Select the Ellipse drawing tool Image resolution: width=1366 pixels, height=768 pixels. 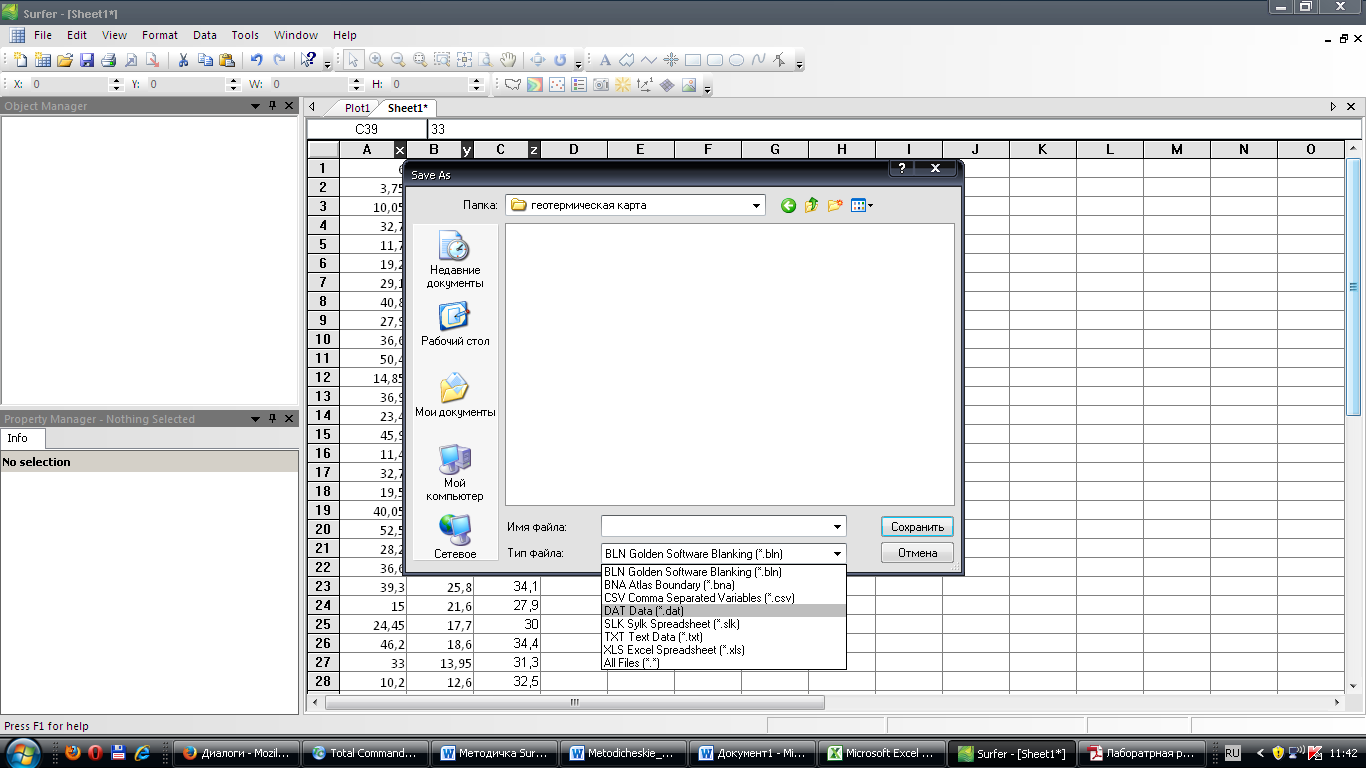(736, 60)
